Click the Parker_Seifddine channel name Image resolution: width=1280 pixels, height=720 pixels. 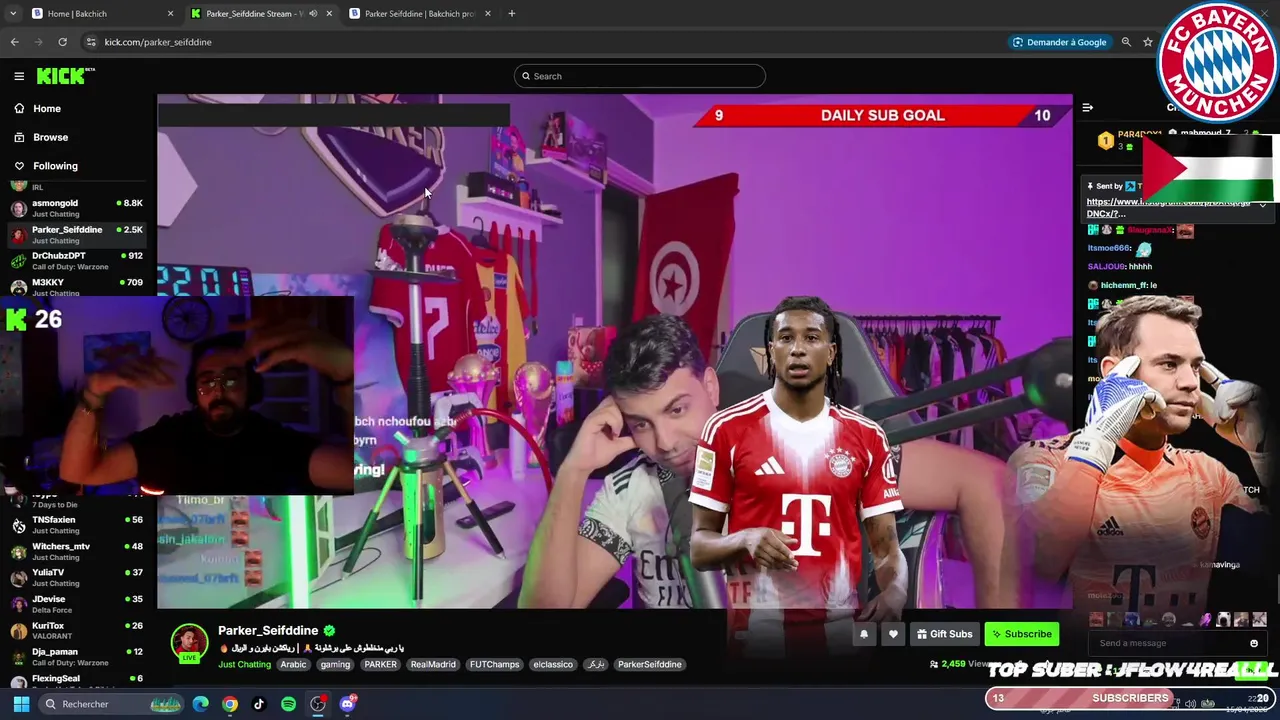(x=268, y=630)
